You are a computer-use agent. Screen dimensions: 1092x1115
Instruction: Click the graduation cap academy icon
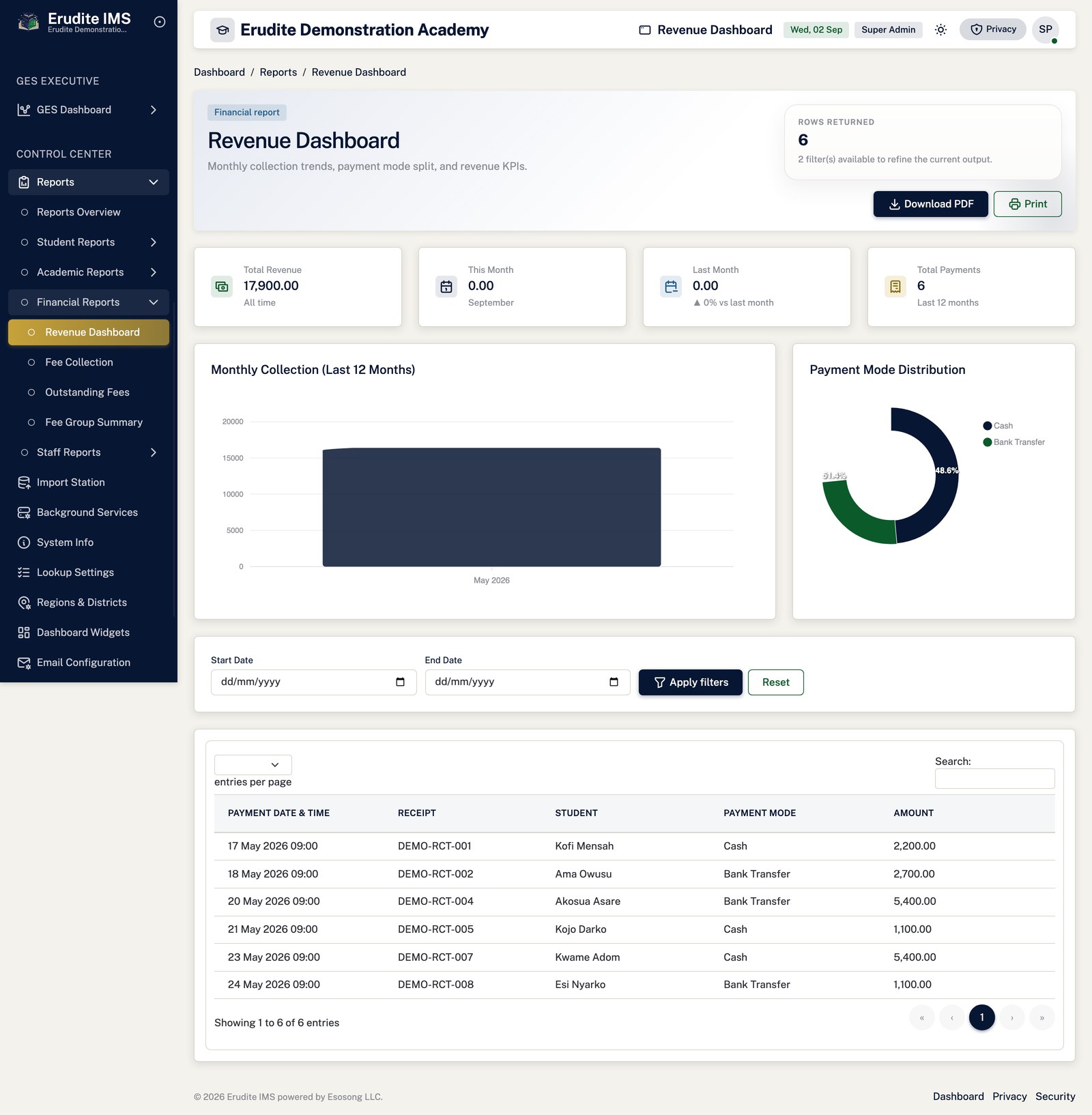[x=222, y=30]
